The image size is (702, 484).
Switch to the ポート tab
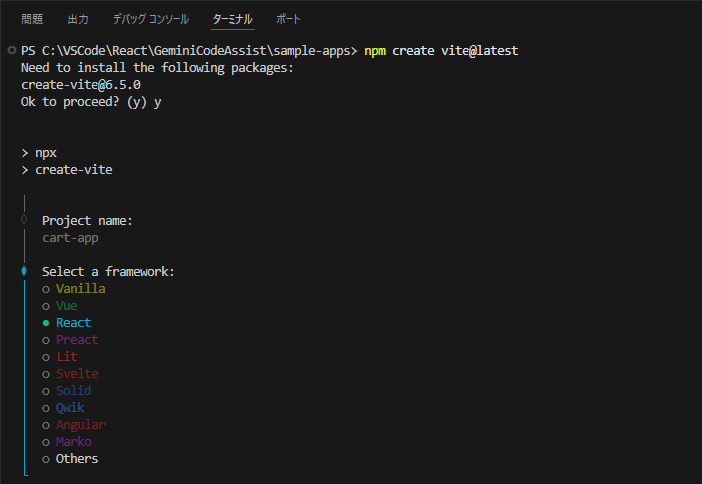tap(288, 19)
